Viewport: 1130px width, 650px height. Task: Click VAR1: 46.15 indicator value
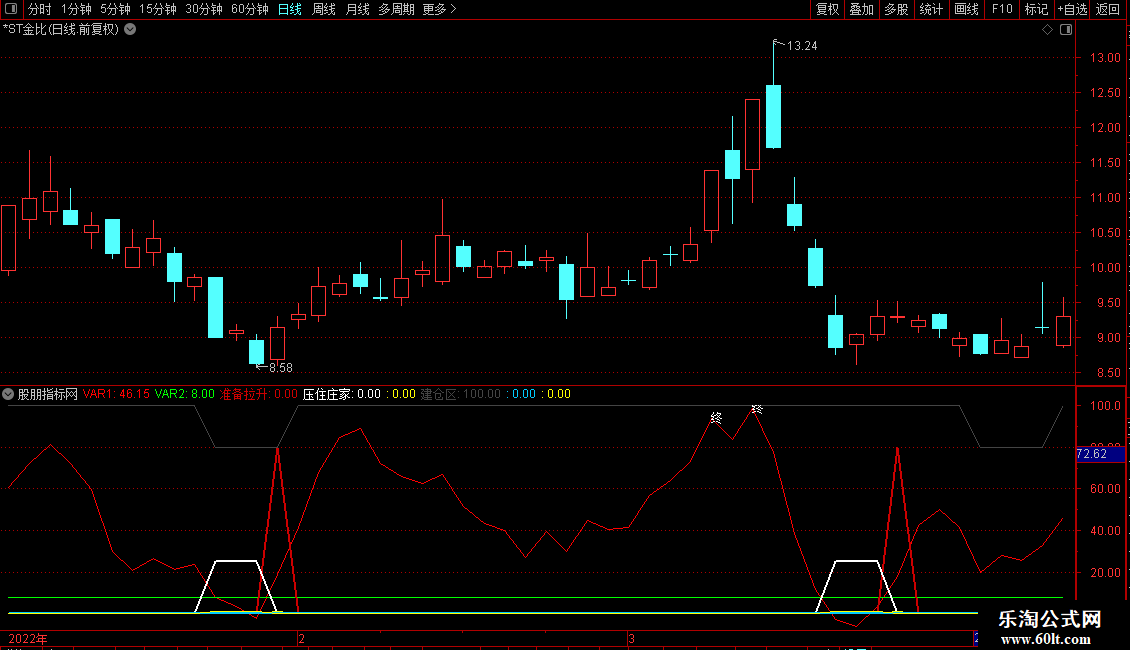(116, 394)
